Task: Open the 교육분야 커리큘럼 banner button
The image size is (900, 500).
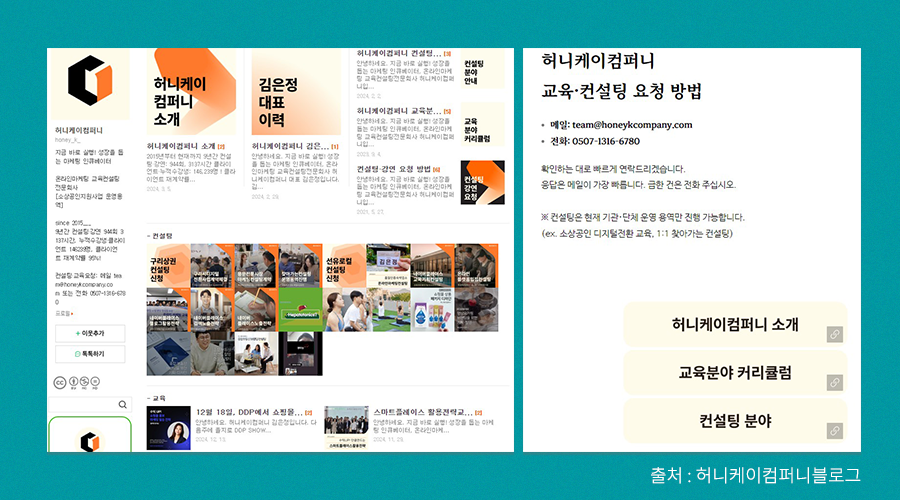Action: tap(734, 373)
